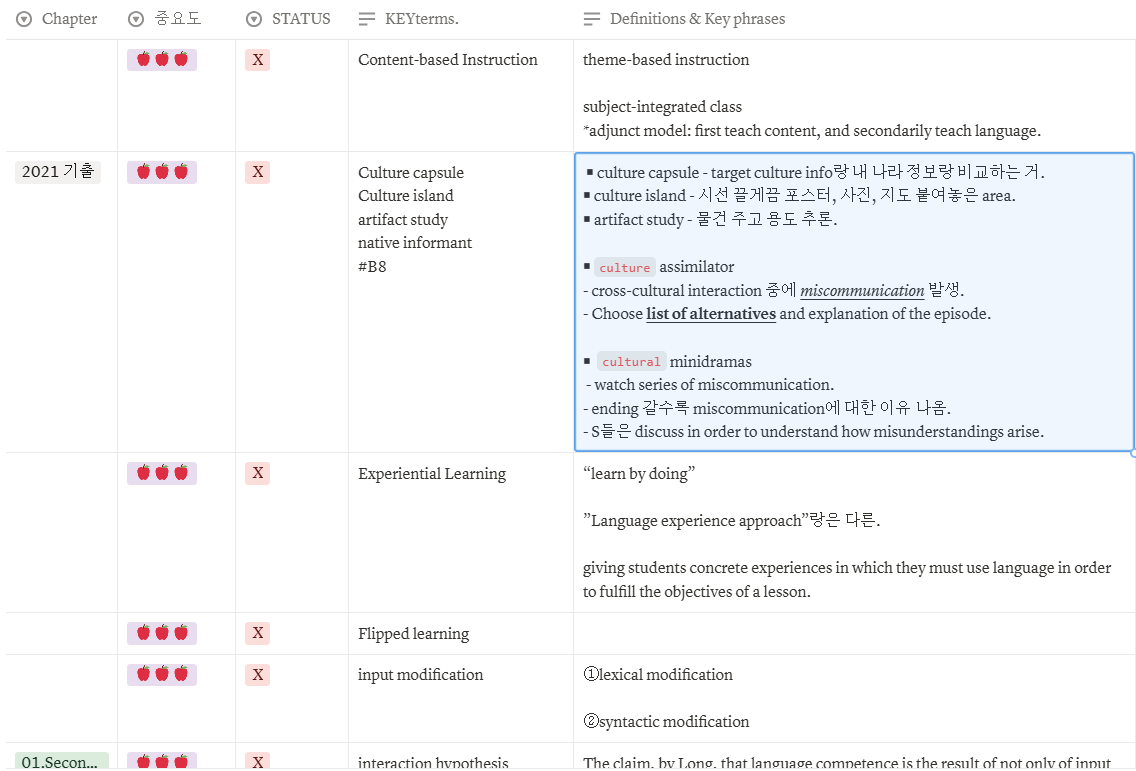Click the X status for input modification
Image resolution: width=1136 pixels, height=771 pixels.
pos(257,675)
